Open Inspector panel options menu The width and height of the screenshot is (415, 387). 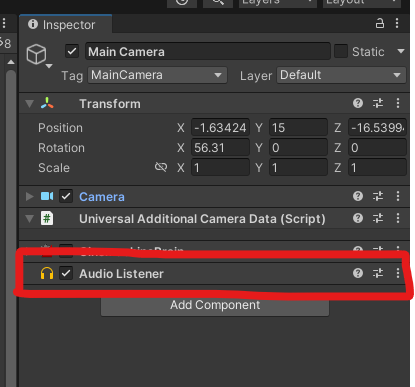coord(397,23)
